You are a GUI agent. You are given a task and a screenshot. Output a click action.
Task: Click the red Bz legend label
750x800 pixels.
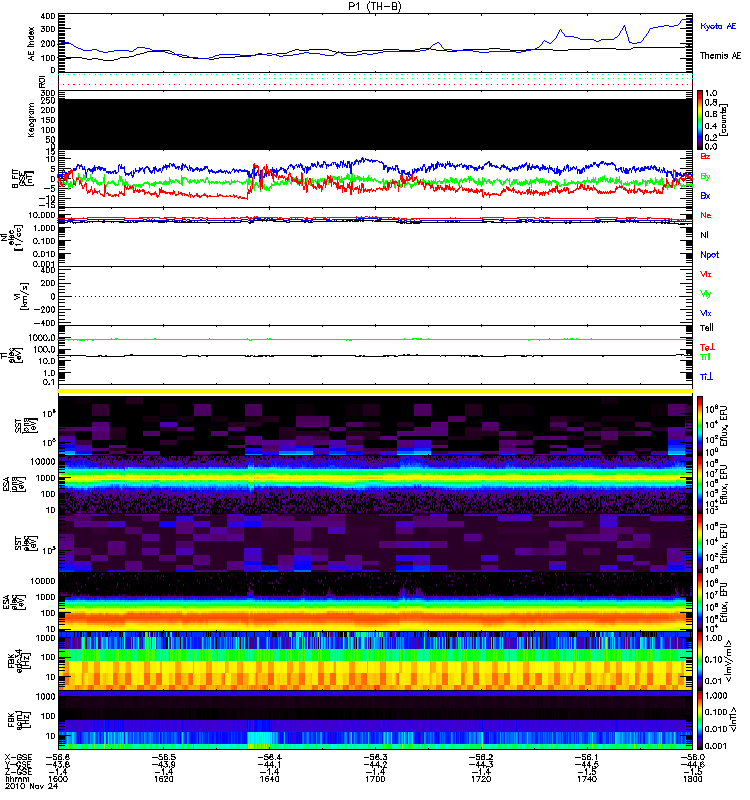point(705,156)
